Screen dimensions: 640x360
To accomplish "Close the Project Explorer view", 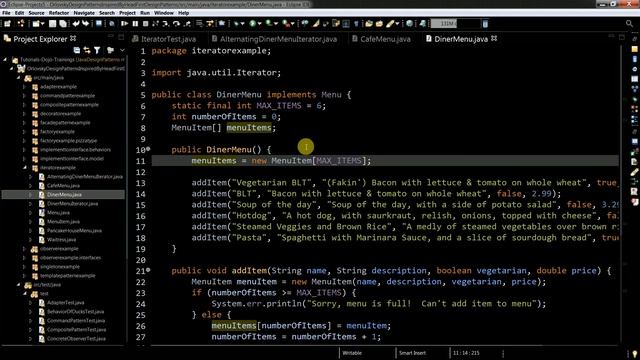I will 73,38.
